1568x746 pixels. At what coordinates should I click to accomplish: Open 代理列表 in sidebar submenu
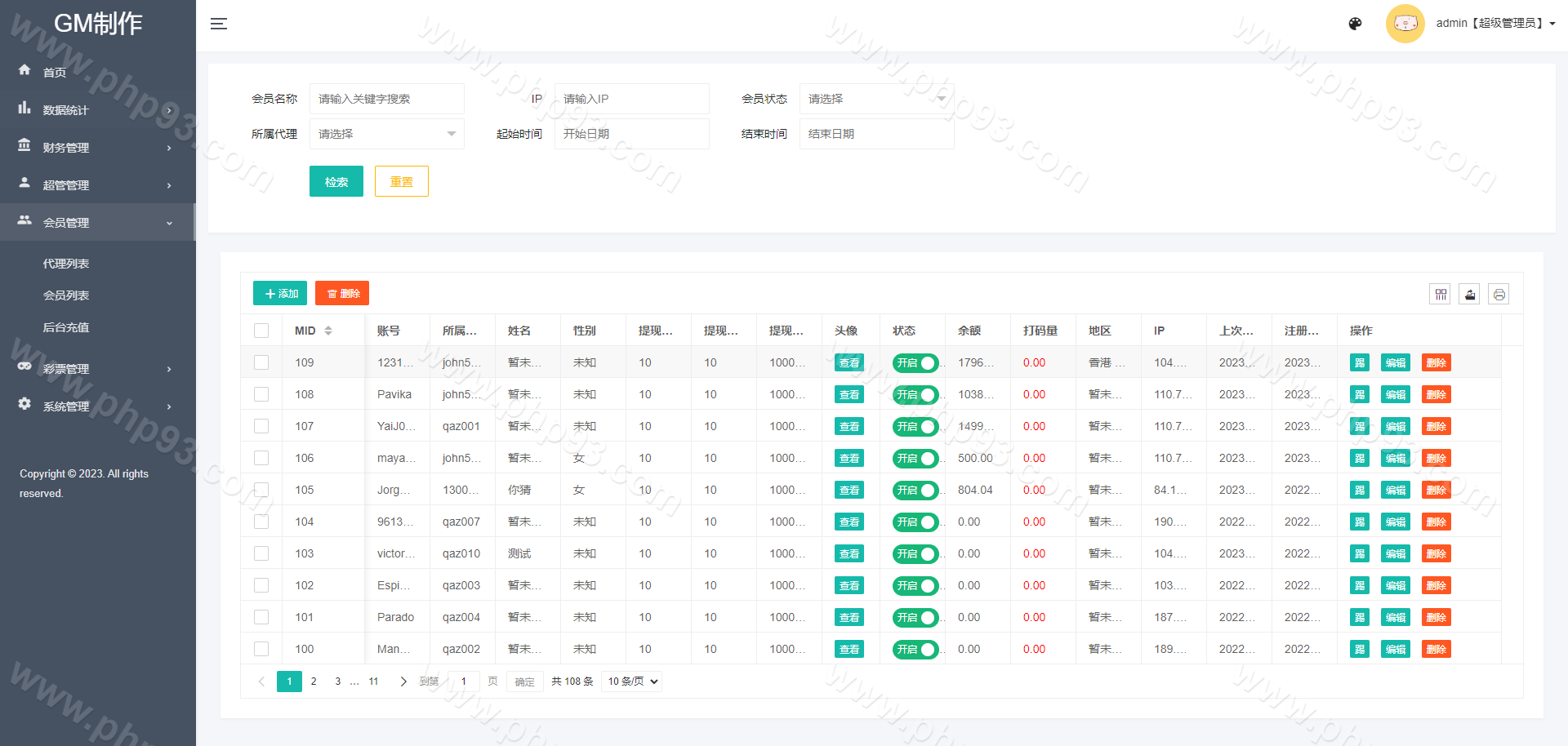(x=66, y=264)
